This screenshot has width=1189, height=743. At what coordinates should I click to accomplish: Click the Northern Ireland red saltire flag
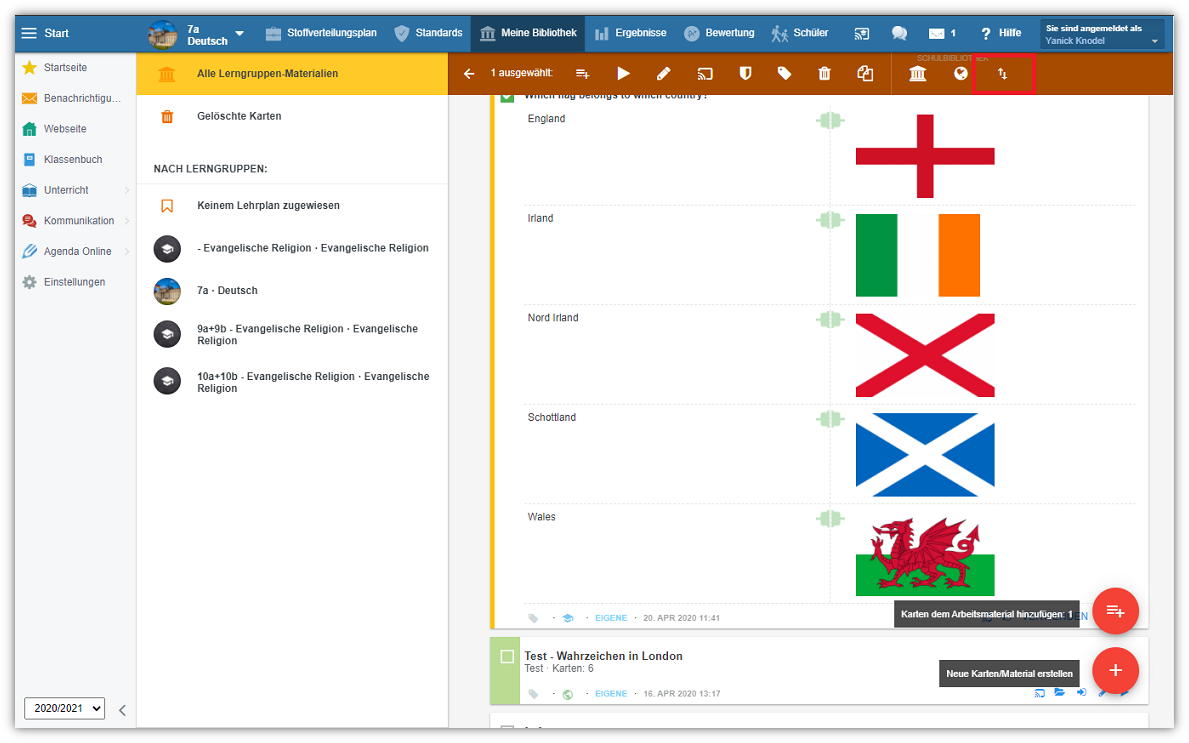(x=925, y=355)
